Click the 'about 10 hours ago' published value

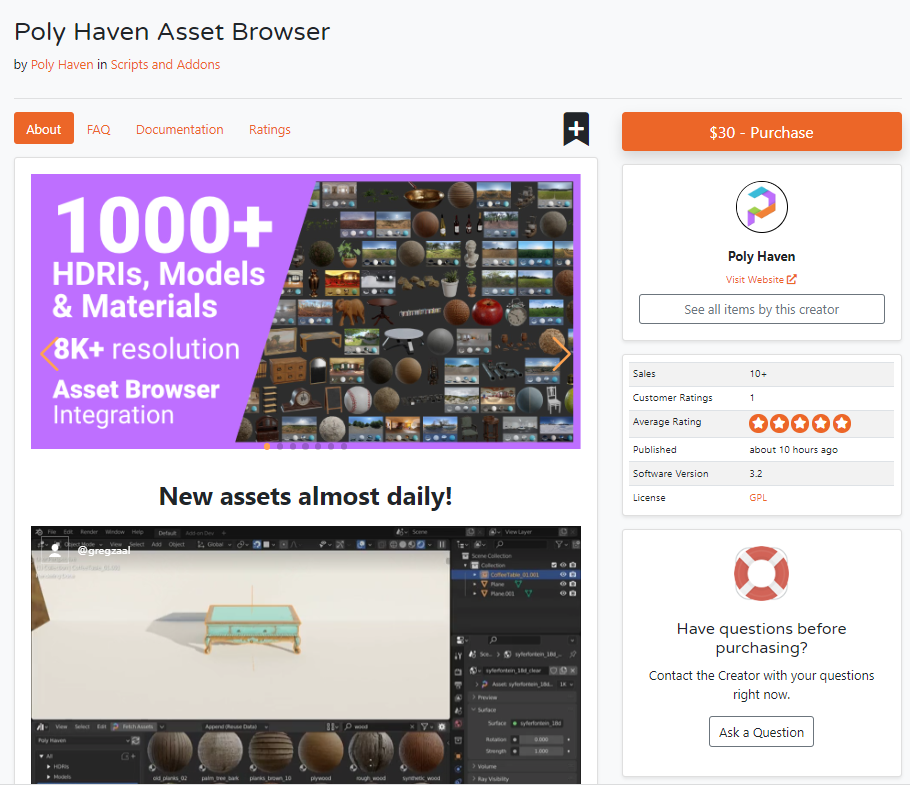coord(793,450)
